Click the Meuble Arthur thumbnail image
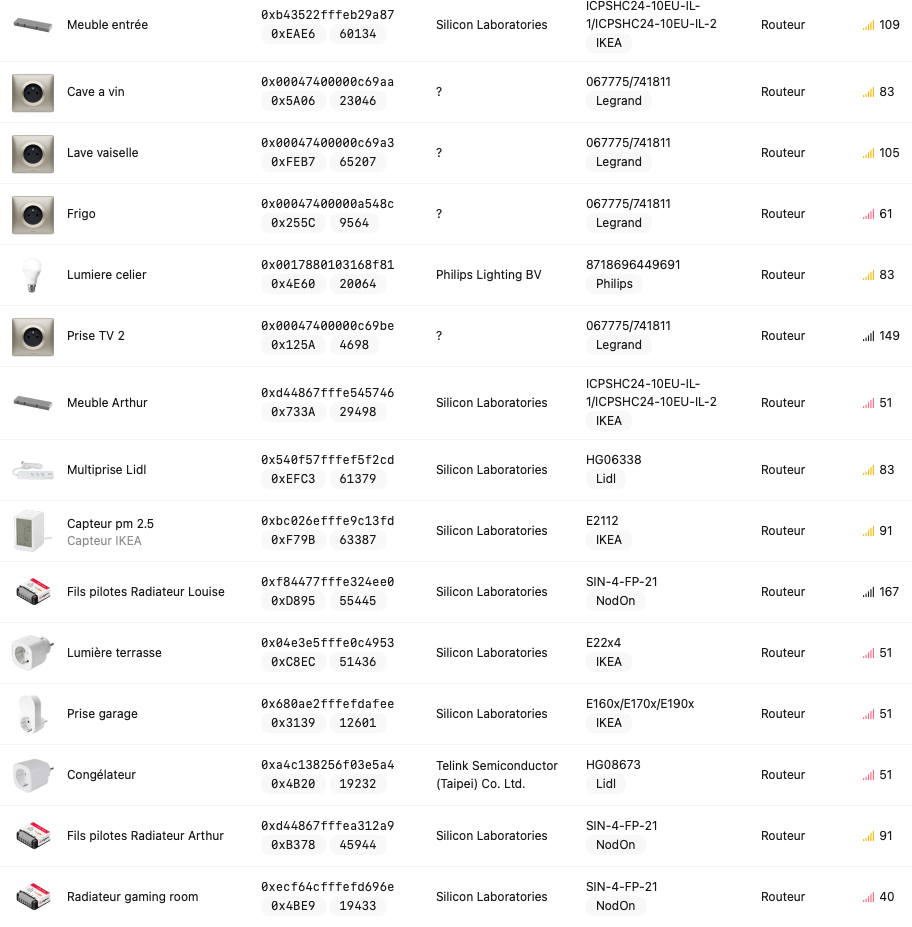 coord(32,403)
